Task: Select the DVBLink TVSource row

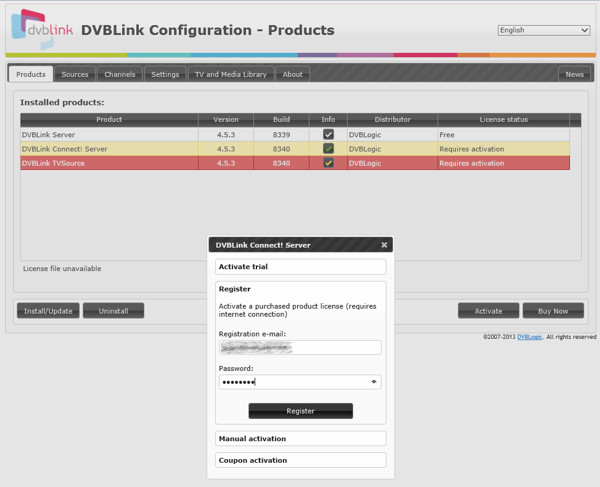Action: (x=295, y=163)
